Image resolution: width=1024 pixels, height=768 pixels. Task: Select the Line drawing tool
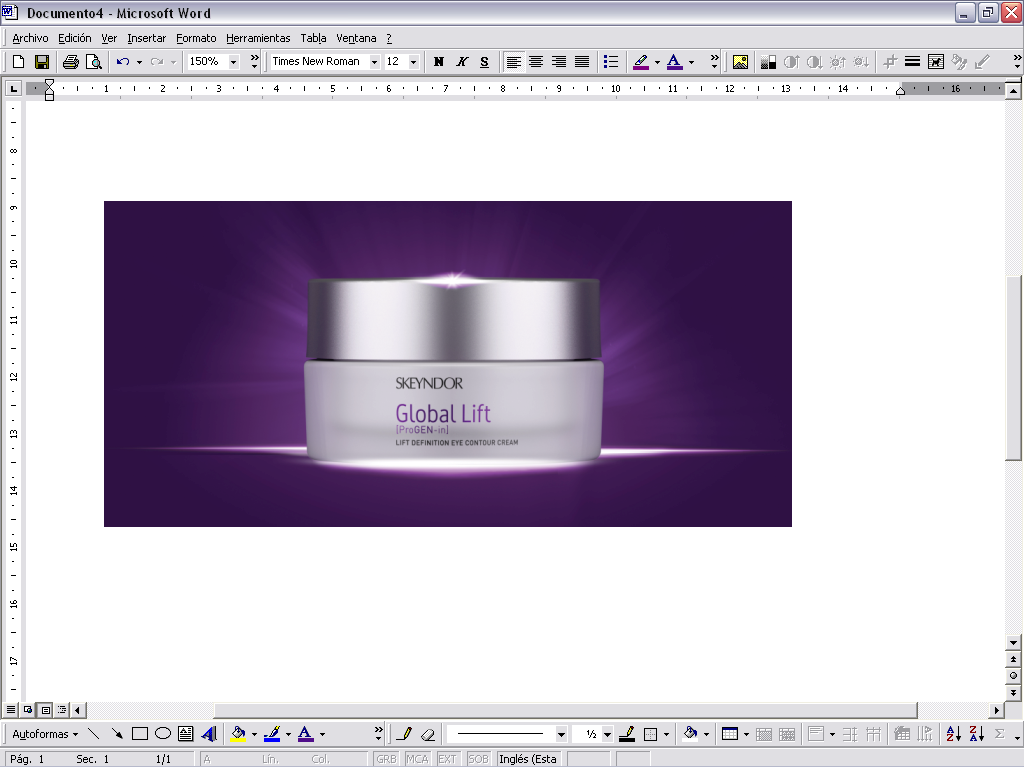[x=93, y=733]
